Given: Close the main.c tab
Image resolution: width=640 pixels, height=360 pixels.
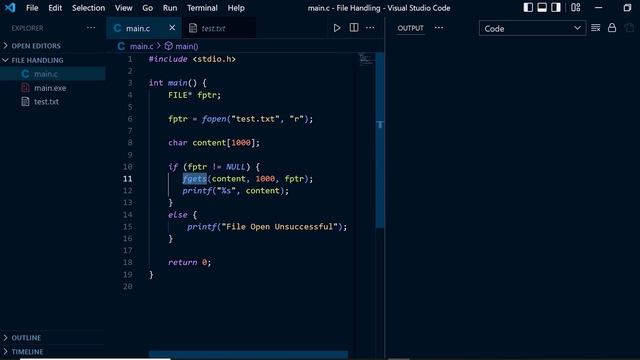Looking at the screenshot, I should [x=172, y=28].
